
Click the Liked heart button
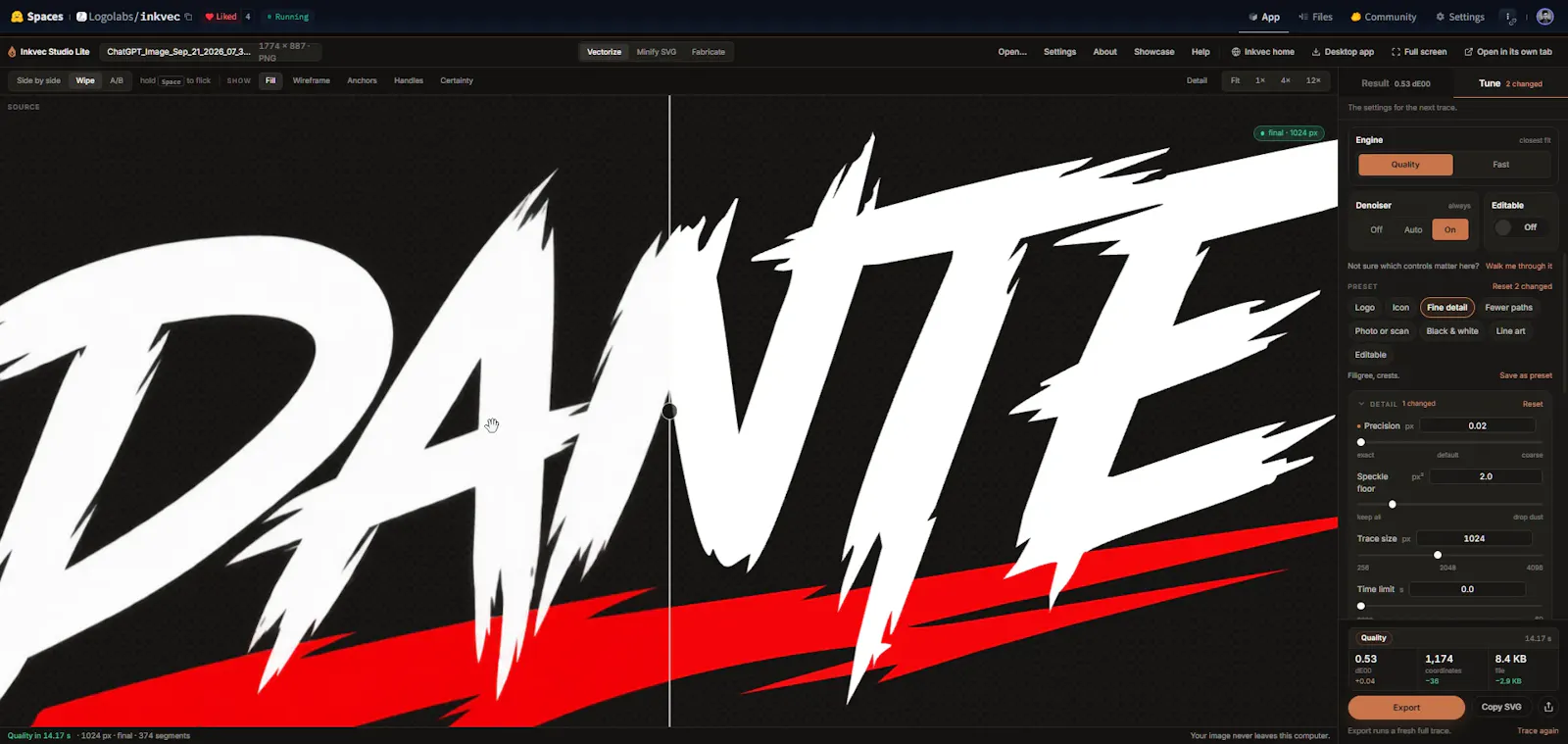220,17
